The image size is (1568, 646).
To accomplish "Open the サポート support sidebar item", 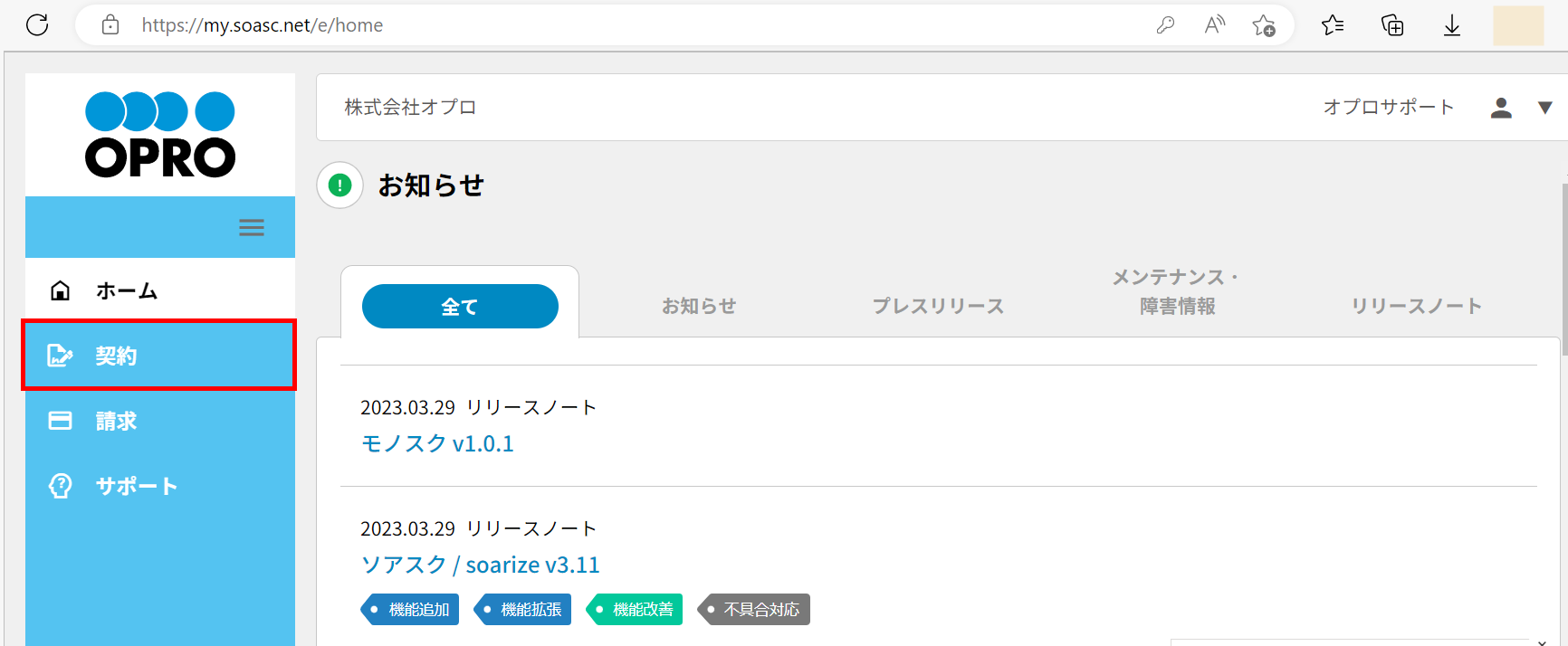I will click(x=136, y=486).
